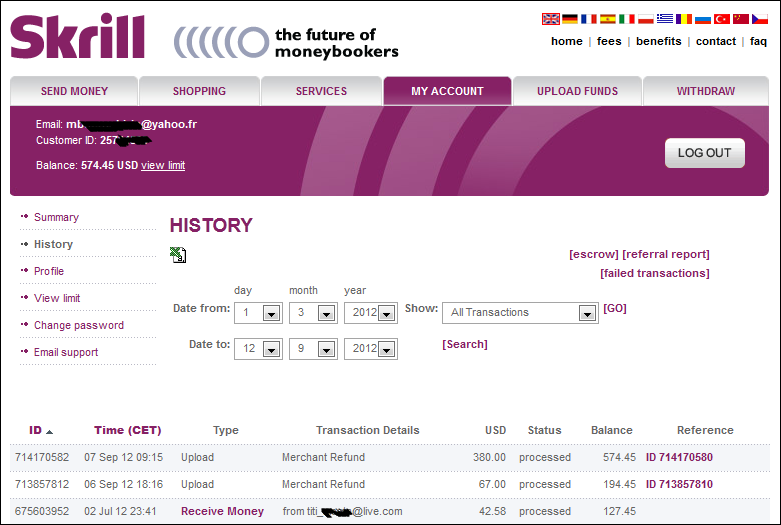Open History in the sidebar
Screen dimensions: 781x525
[53, 244]
